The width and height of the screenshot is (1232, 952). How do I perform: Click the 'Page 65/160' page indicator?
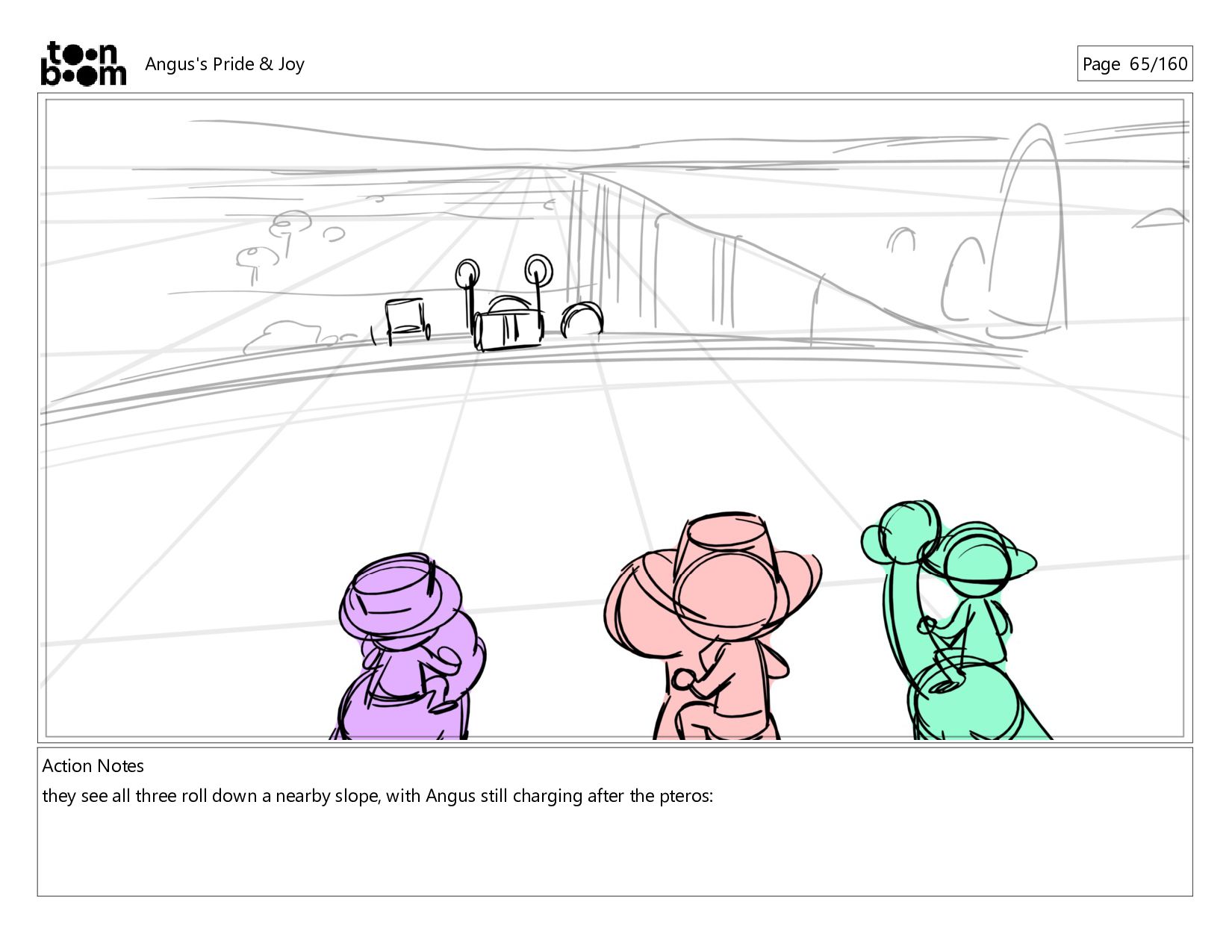click(x=1134, y=63)
